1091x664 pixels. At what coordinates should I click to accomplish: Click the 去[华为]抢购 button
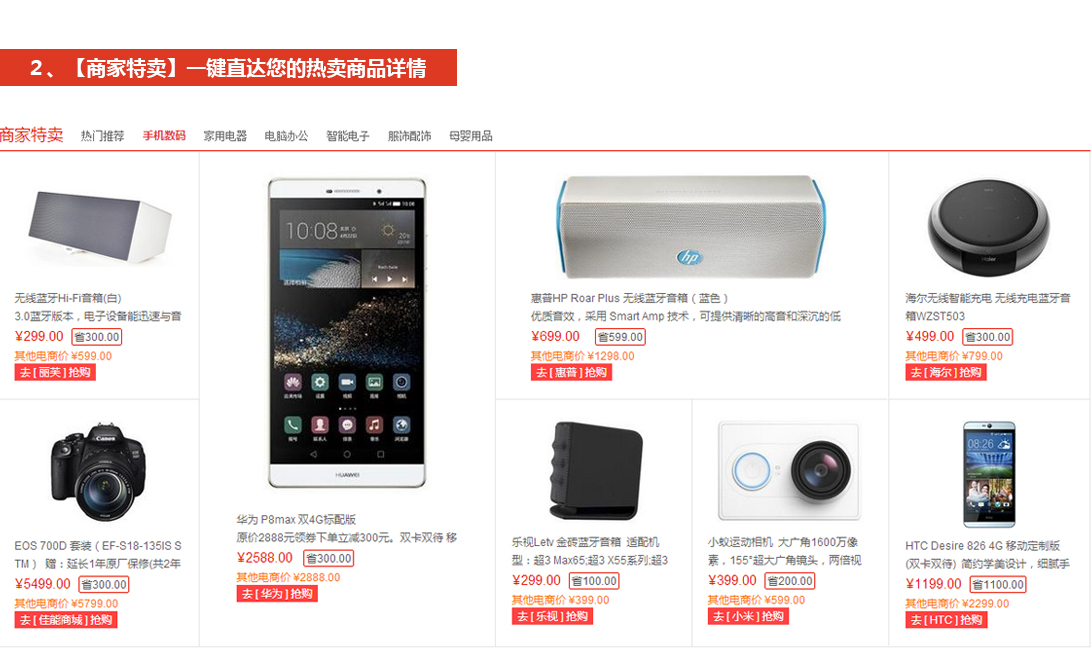coord(277,594)
